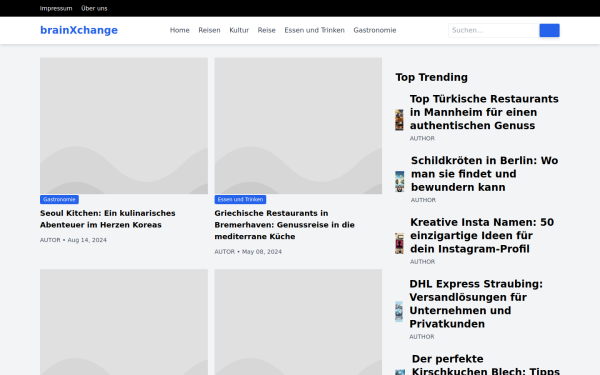600x375 pixels.
Task: Click thumbnail beside Kreative Insta Namen article
Action: 399,243
